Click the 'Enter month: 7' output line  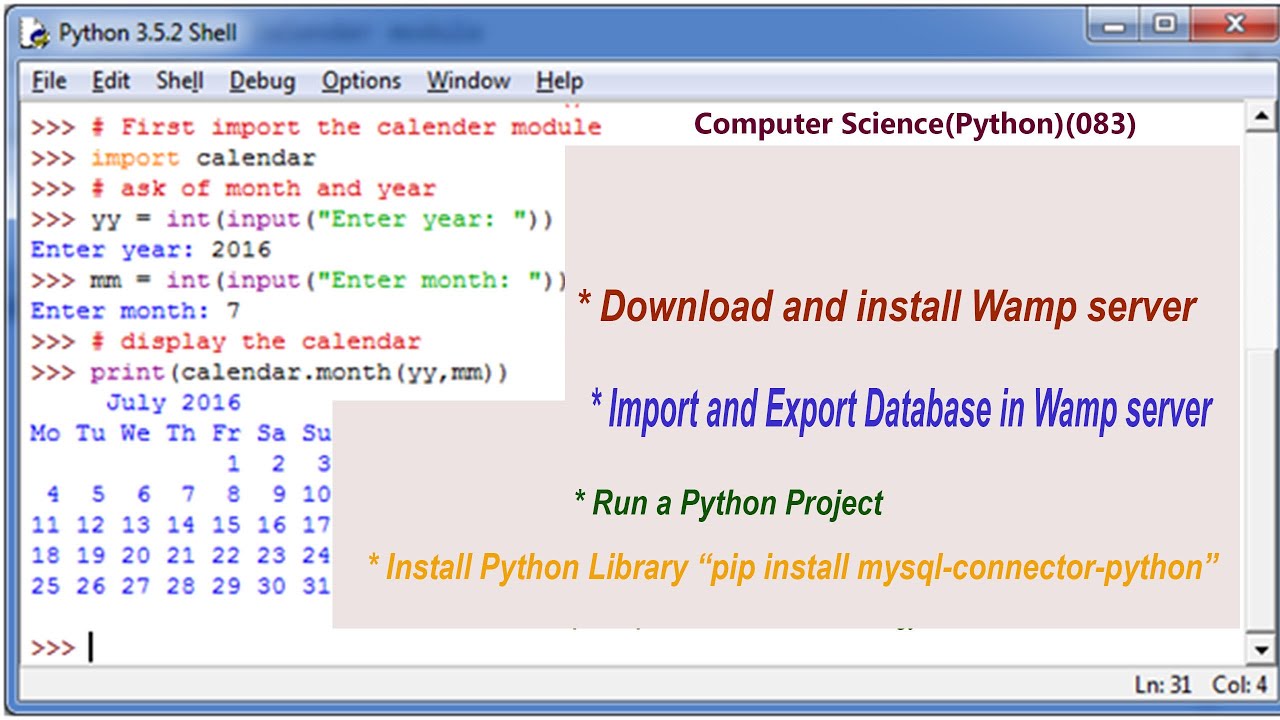coord(135,310)
